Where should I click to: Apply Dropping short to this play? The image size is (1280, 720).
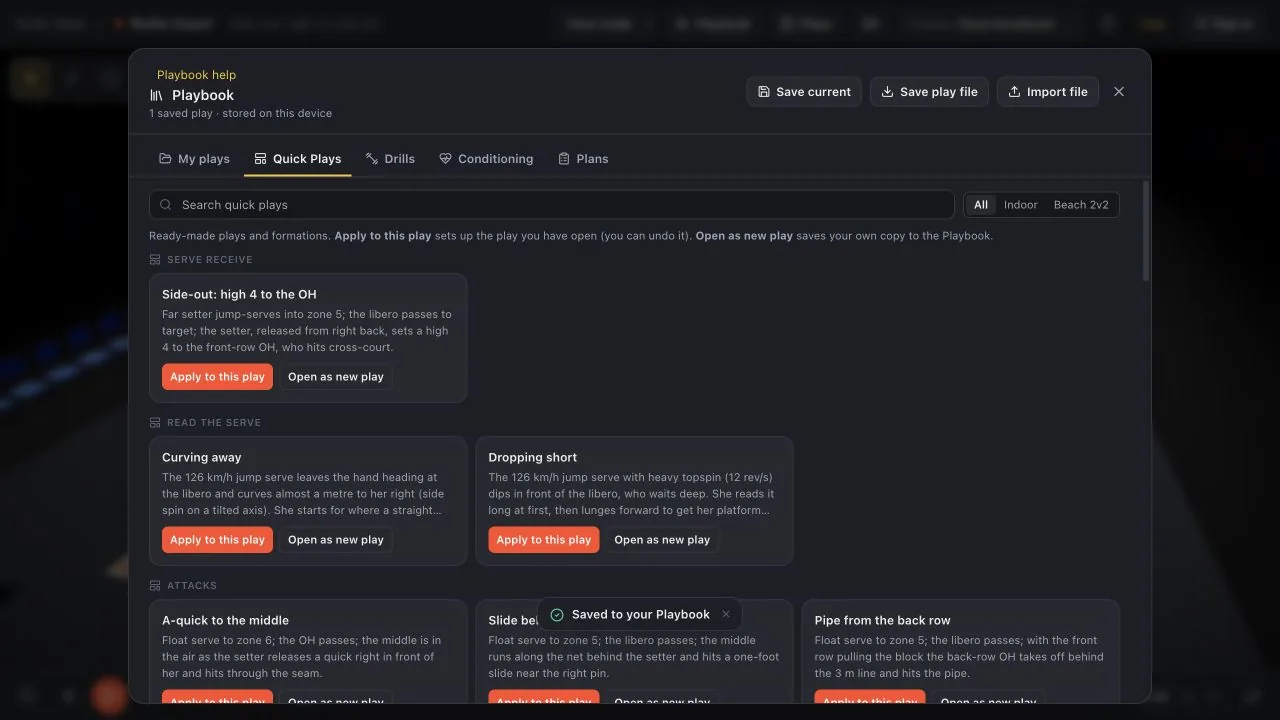[x=544, y=540]
